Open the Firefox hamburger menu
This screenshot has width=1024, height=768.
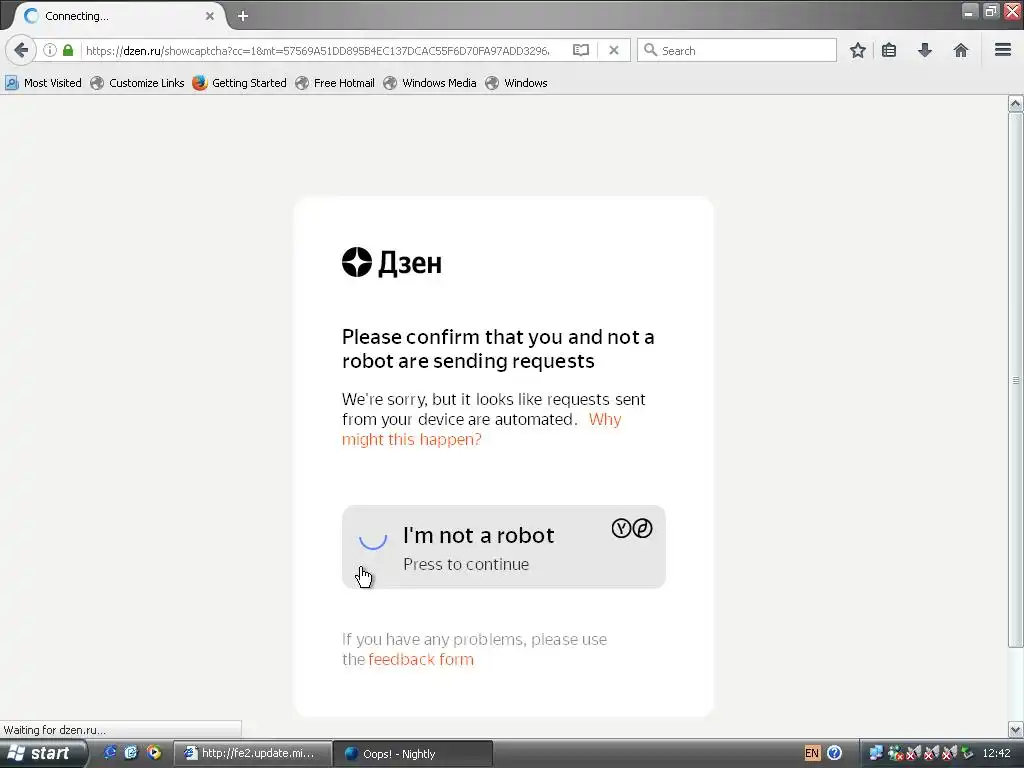click(1003, 50)
